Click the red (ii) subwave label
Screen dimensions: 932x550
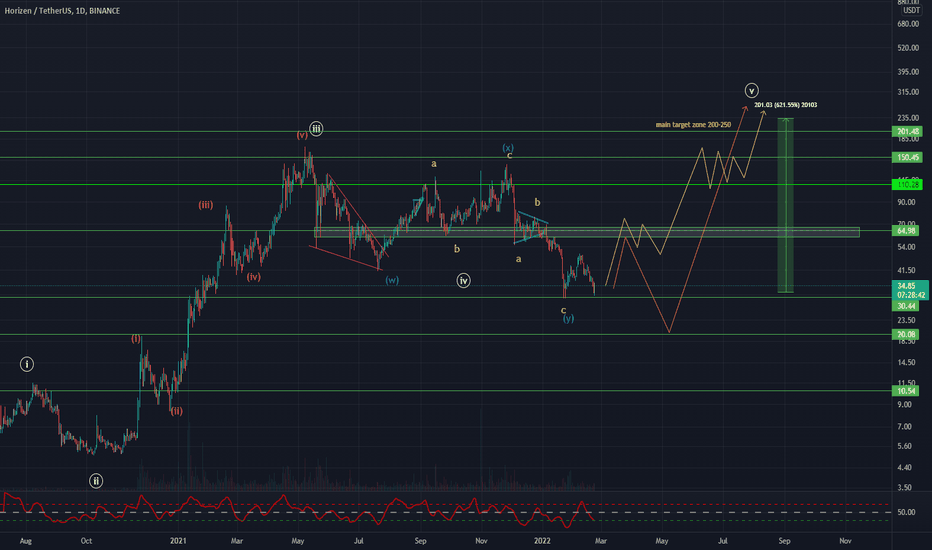point(176,411)
